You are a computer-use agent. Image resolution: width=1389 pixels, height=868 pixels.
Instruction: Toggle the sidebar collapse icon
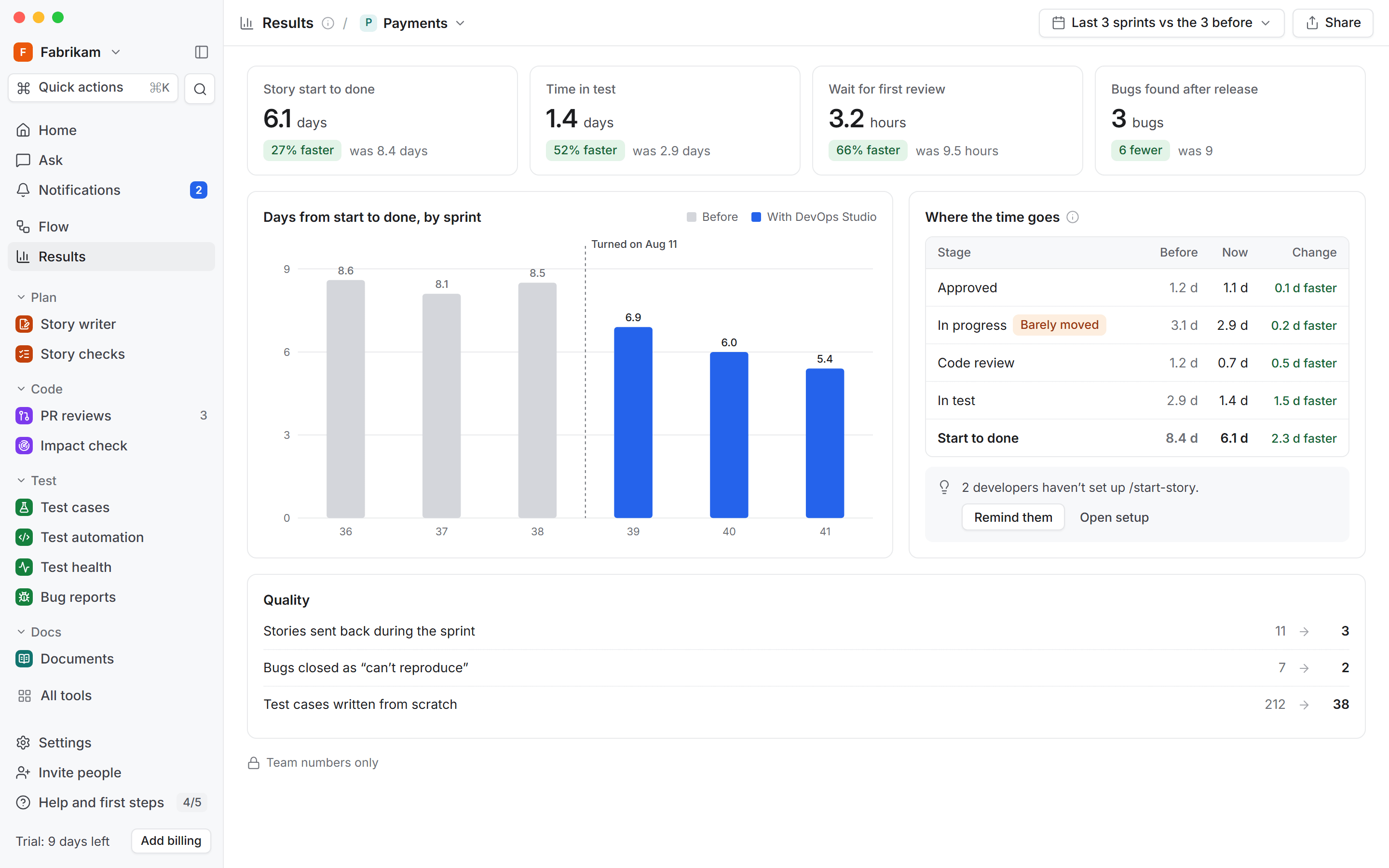pos(202,52)
